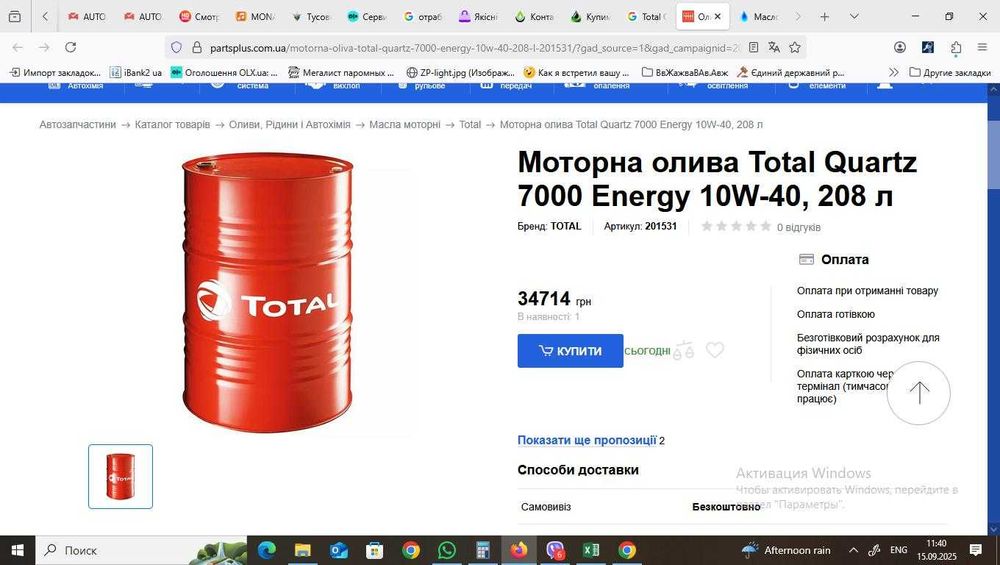Show hidden system tray icons

click(853, 550)
